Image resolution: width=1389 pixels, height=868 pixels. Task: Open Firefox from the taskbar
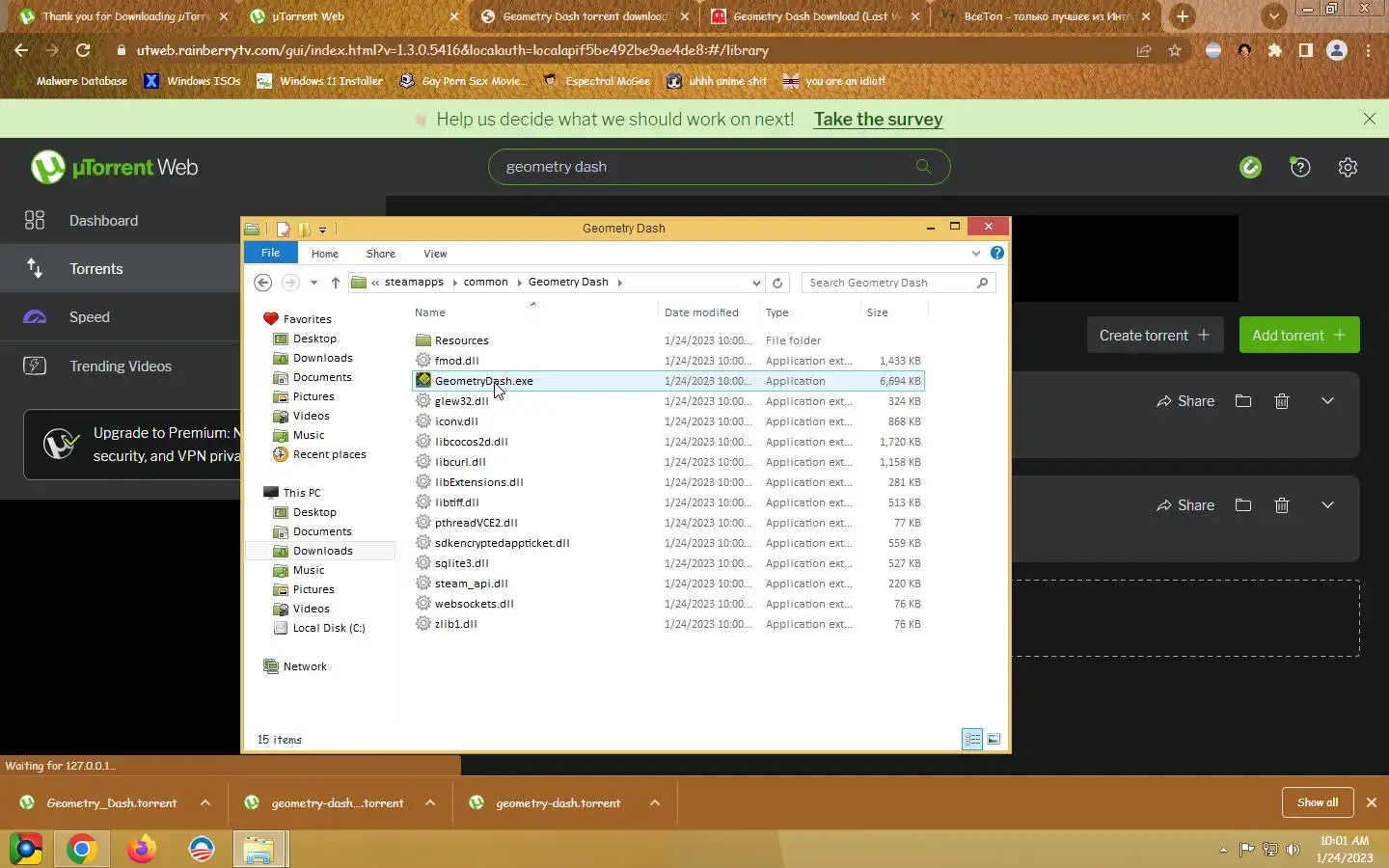(142, 850)
